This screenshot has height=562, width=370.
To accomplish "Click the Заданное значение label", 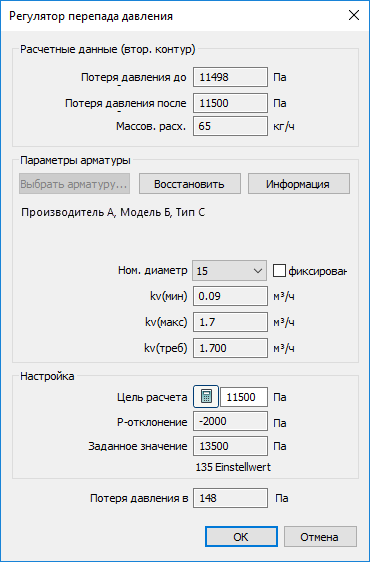I will (x=138, y=446).
